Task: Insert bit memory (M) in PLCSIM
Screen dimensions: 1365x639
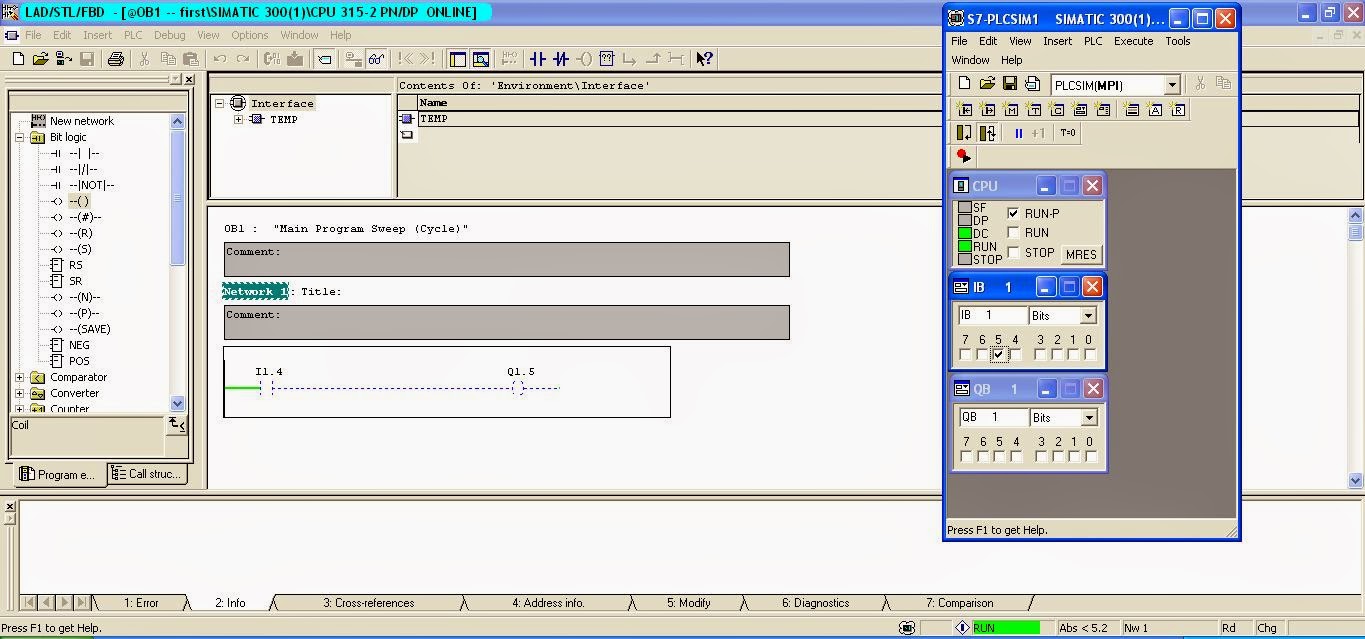Action: (x=1010, y=109)
